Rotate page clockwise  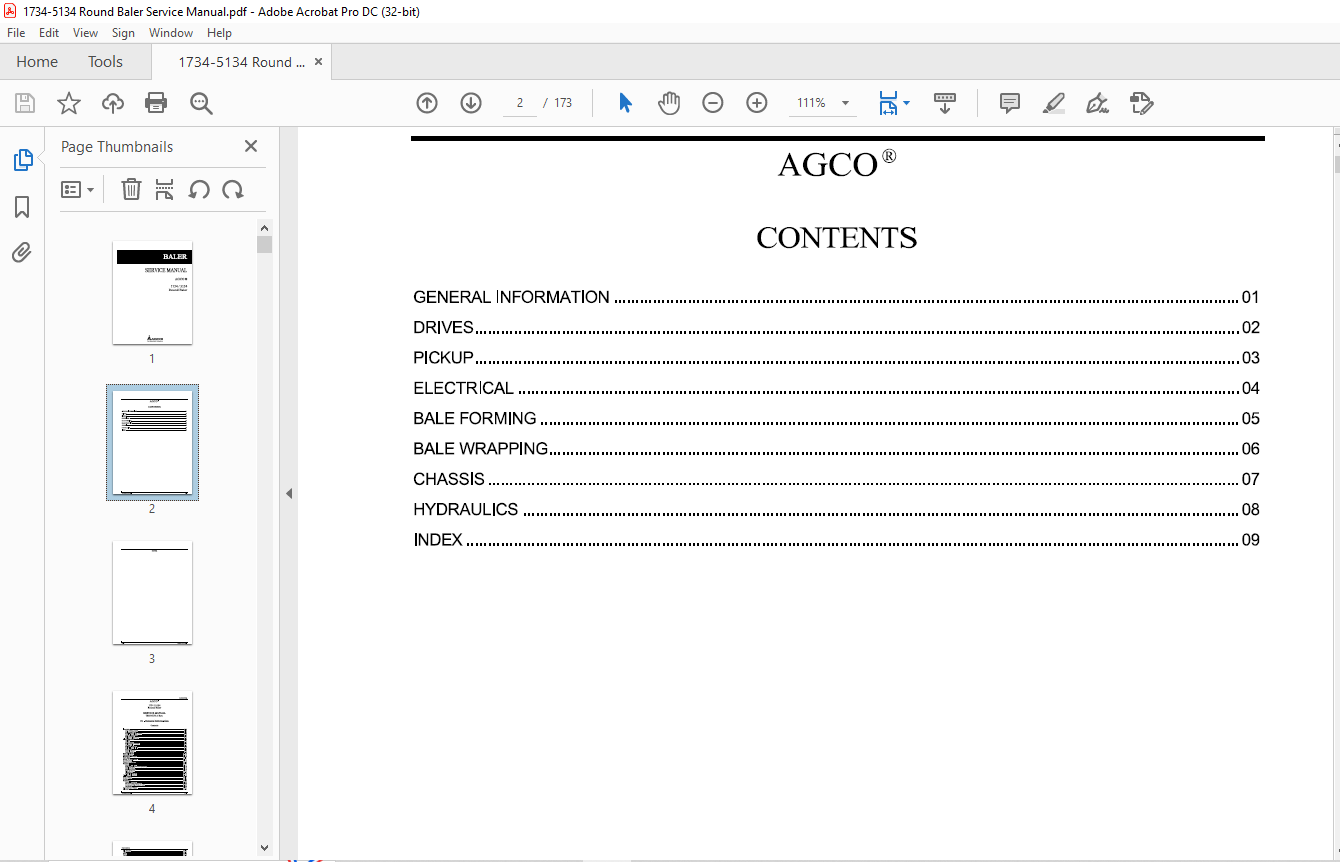(x=233, y=189)
